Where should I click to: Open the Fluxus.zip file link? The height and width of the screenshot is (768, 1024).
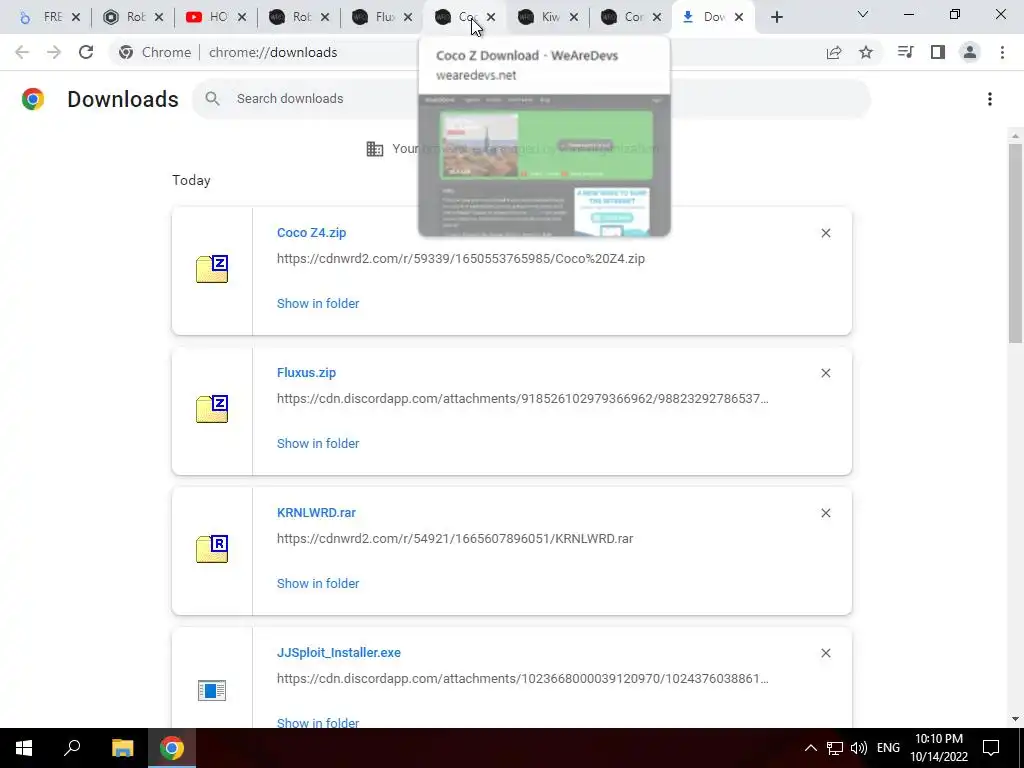pyautogui.click(x=306, y=372)
